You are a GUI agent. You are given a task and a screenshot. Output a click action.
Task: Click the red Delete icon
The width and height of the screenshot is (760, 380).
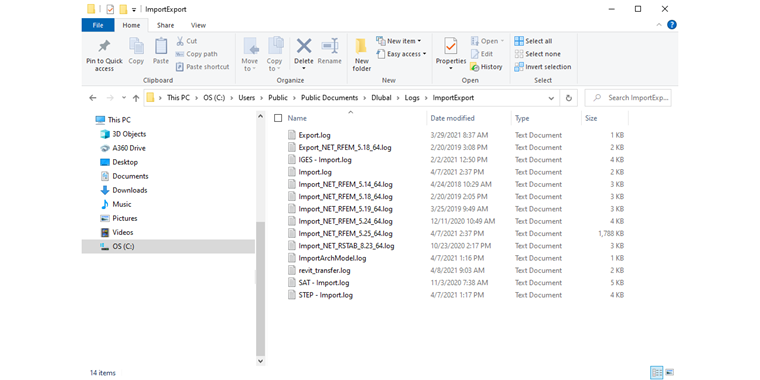tap(304, 46)
